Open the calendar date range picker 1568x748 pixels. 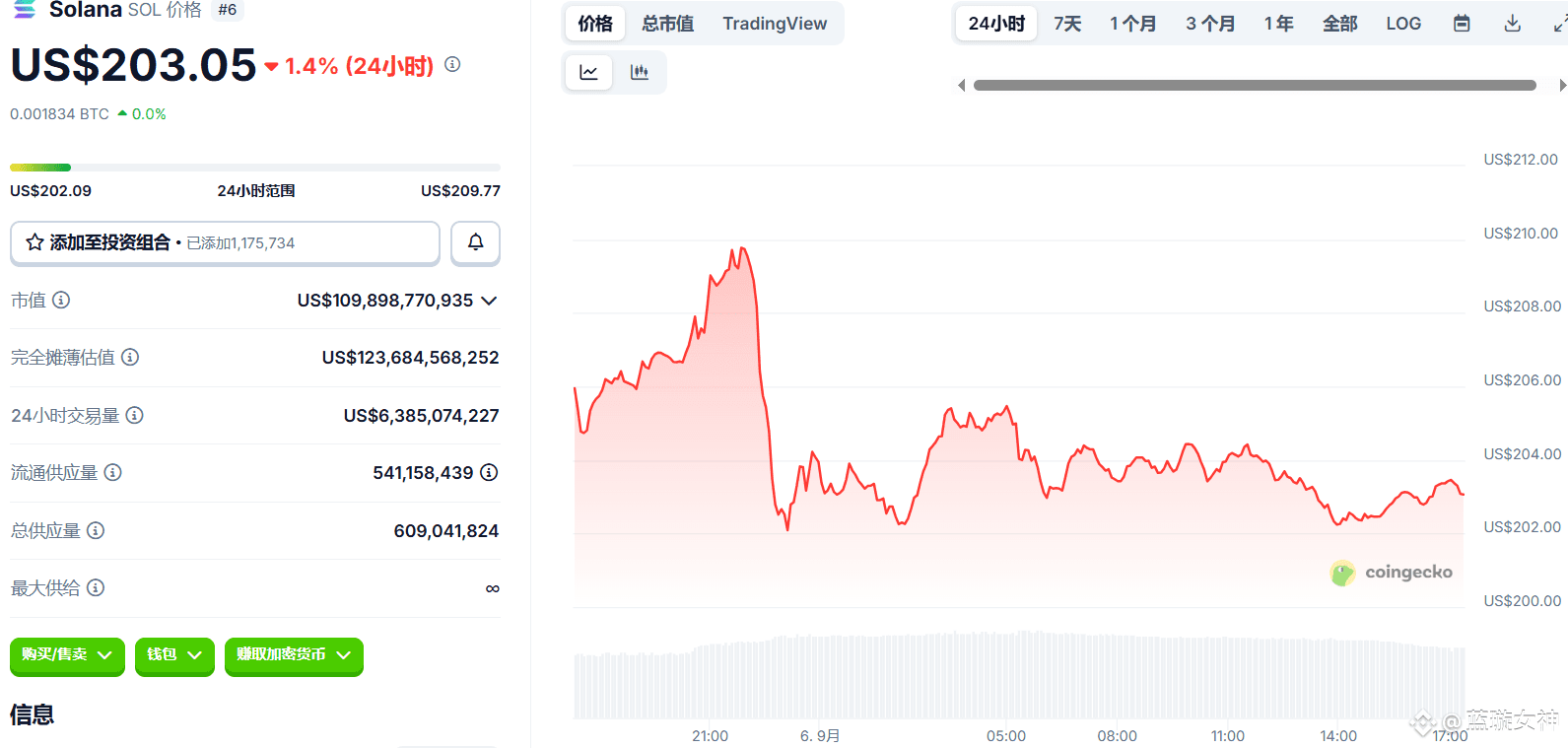pos(1462,24)
